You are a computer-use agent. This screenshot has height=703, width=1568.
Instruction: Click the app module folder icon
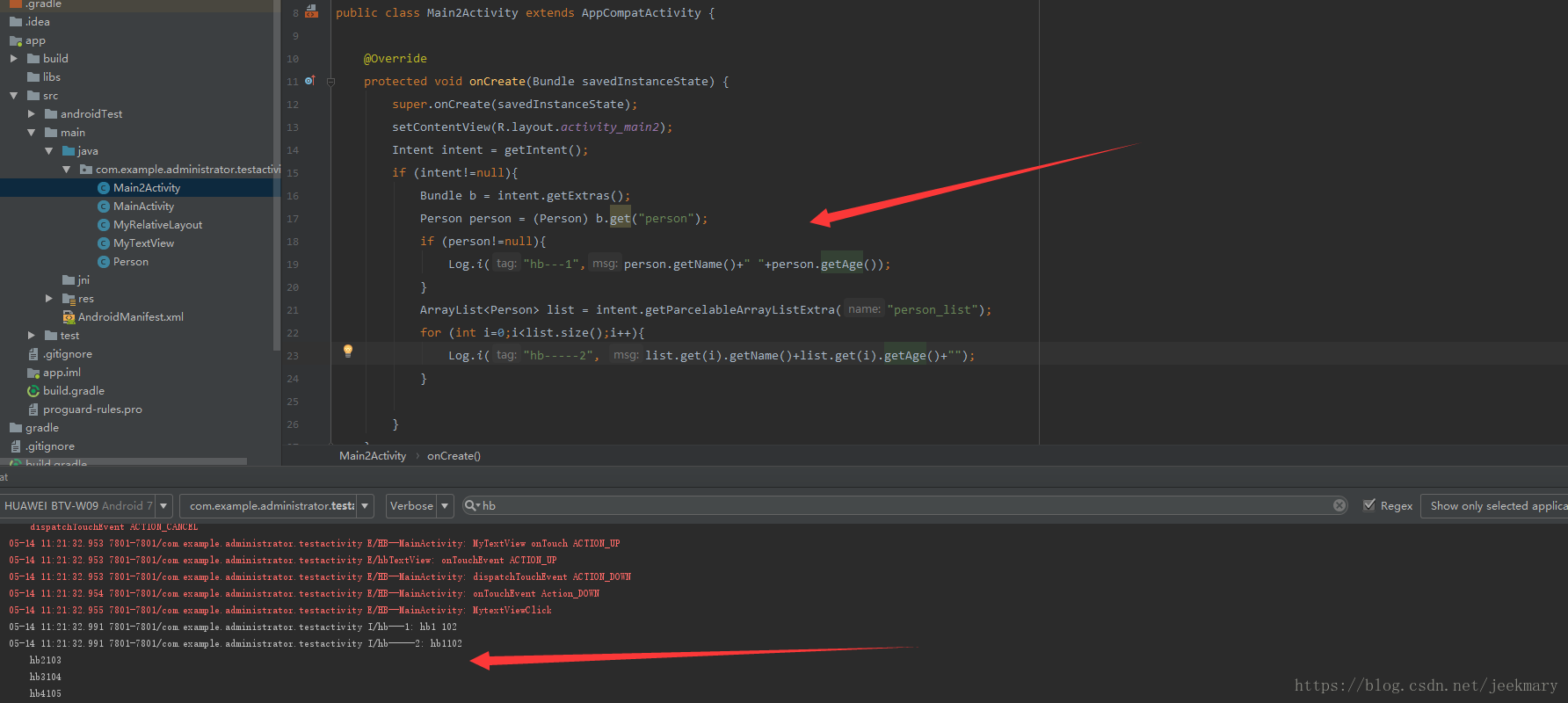tap(16, 40)
